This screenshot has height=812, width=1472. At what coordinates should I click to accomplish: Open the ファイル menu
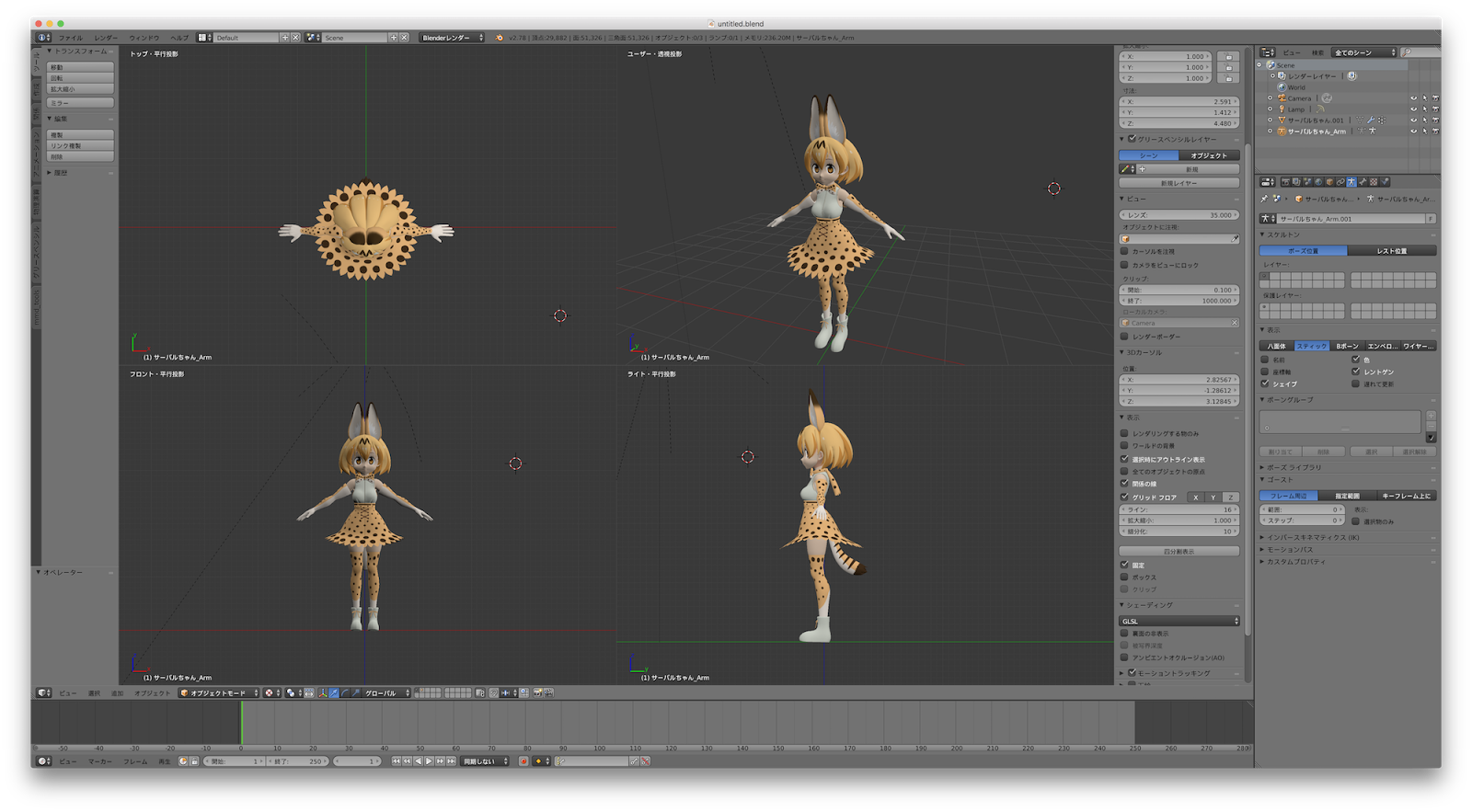click(71, 38)
